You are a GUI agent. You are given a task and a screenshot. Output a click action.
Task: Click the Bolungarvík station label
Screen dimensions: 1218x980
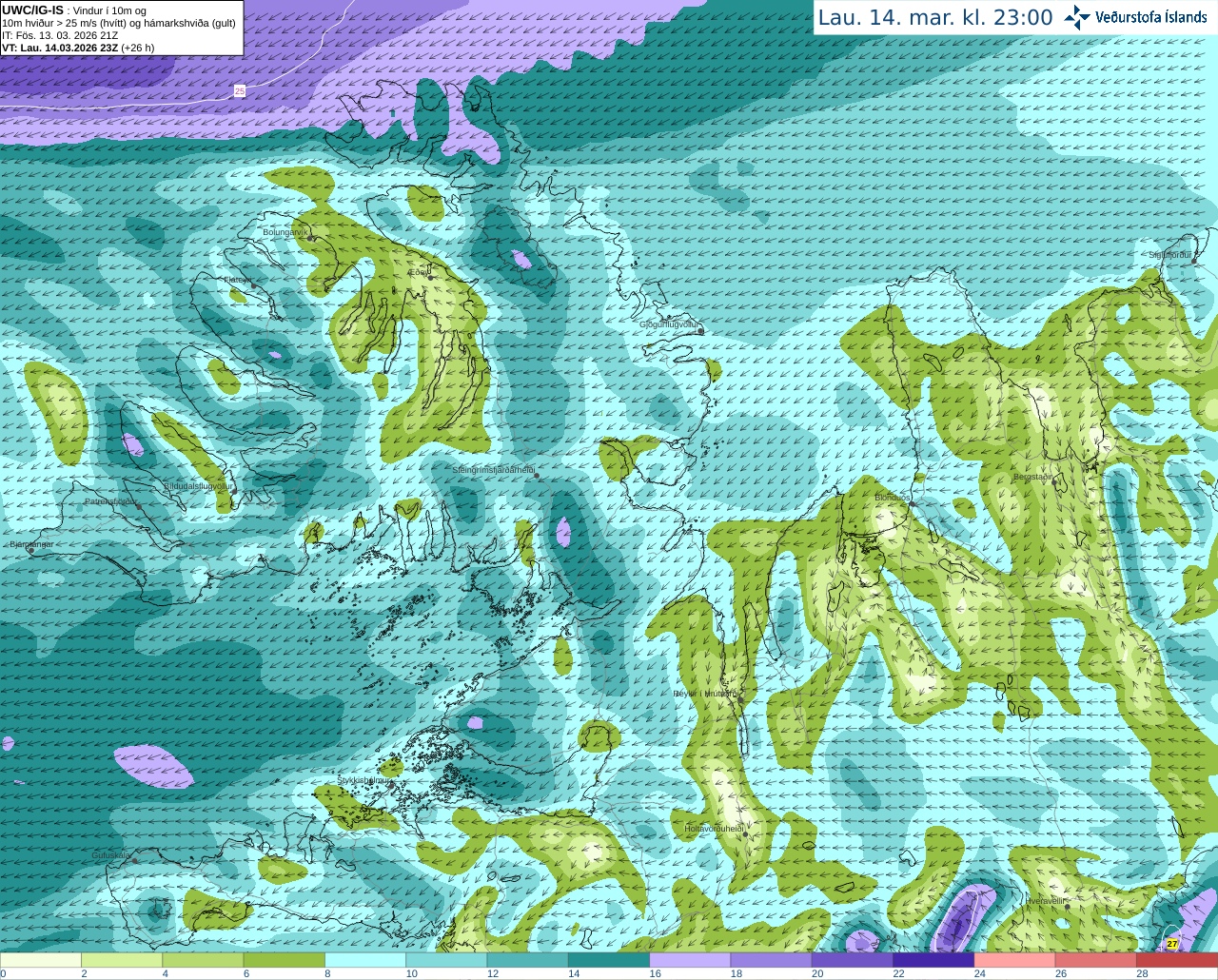coord(285,231)
